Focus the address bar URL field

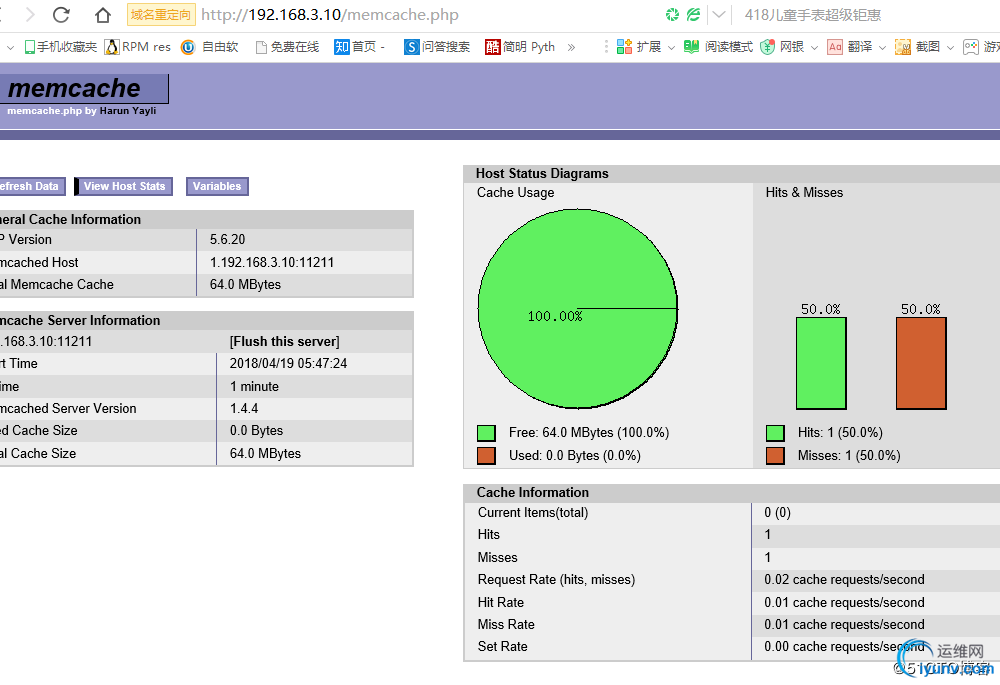pos(330,15)
